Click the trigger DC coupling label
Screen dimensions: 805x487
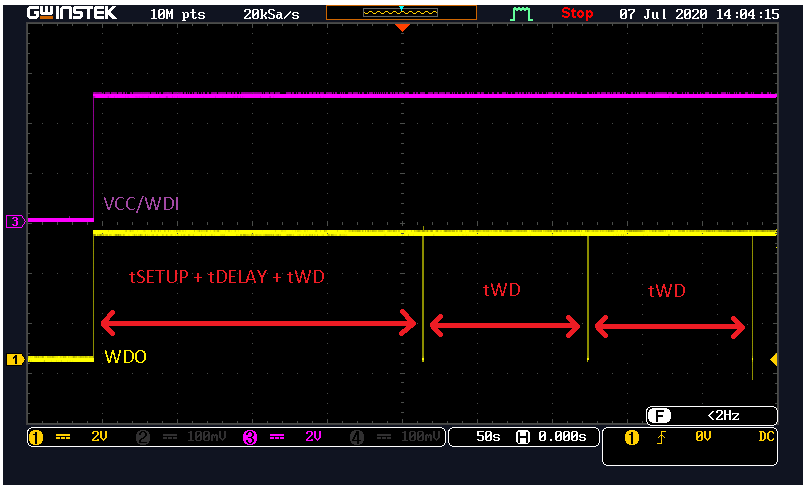[x=766, y=437]
